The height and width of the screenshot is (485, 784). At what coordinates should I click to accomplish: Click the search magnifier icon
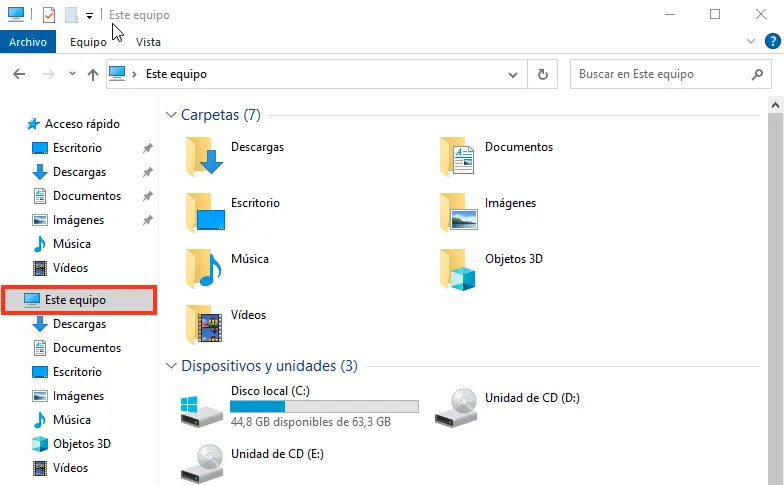[757, 74]
